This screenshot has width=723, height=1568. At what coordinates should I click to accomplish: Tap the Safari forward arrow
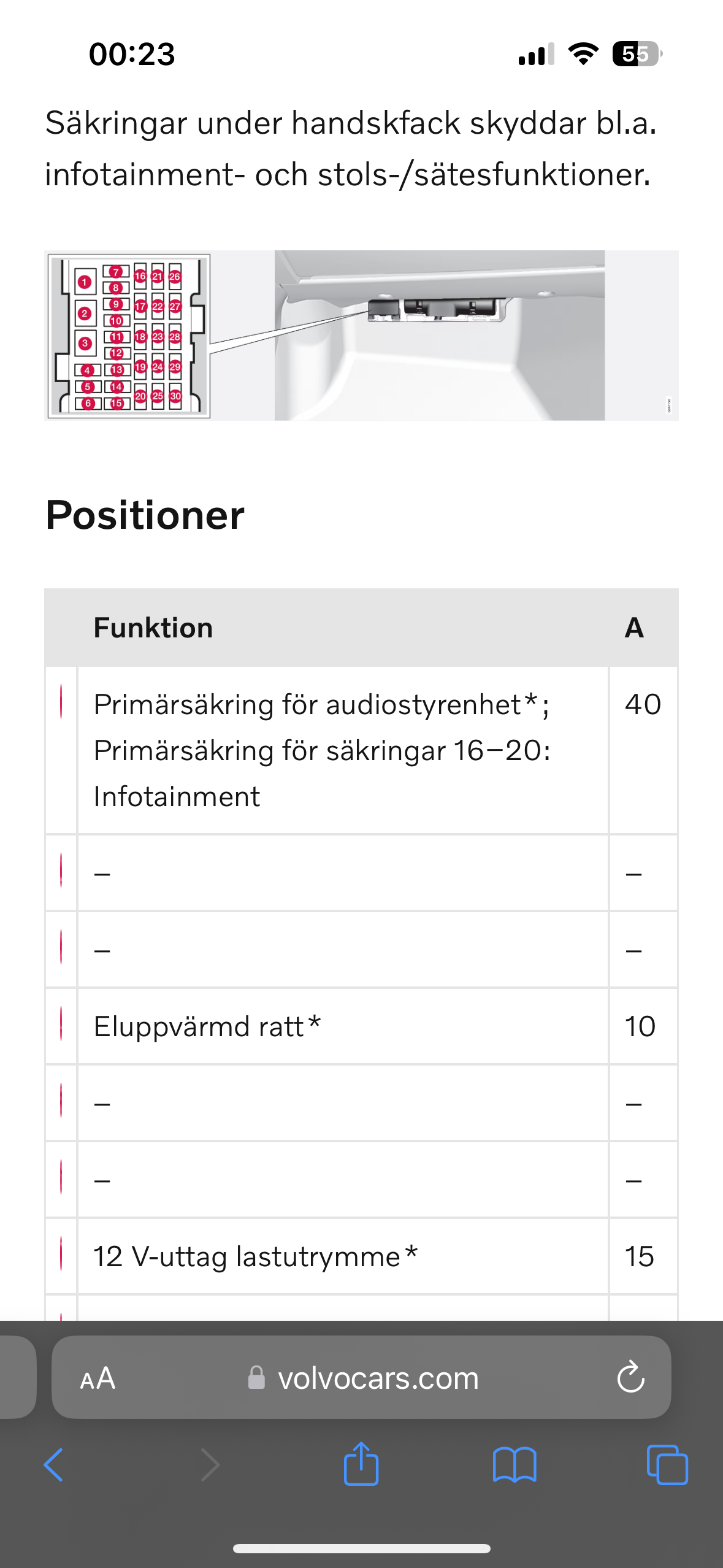tap(210, 1465)
